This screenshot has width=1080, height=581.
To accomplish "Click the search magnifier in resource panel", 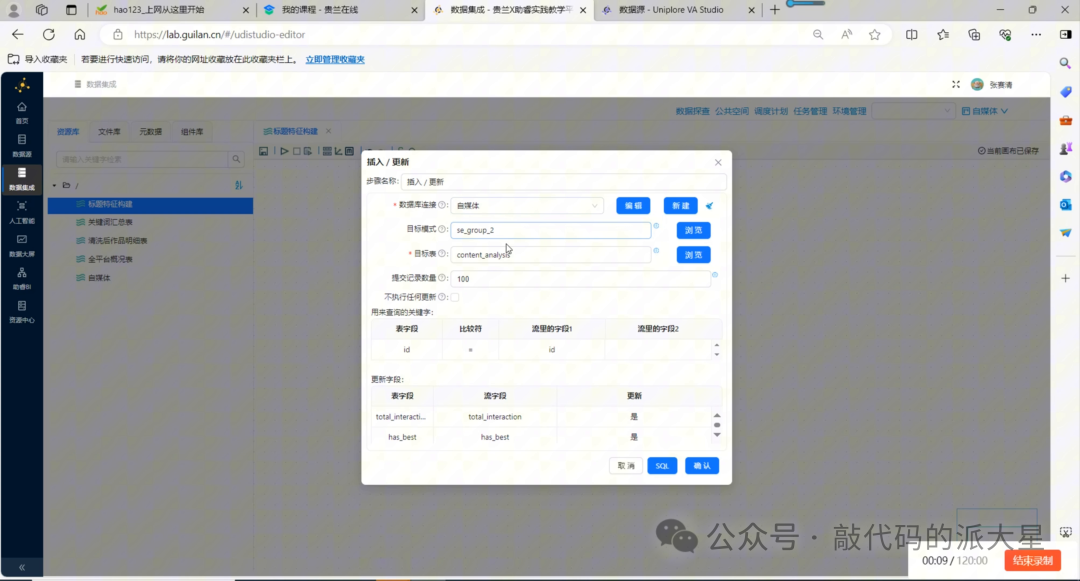I will [x=236, y=159].
